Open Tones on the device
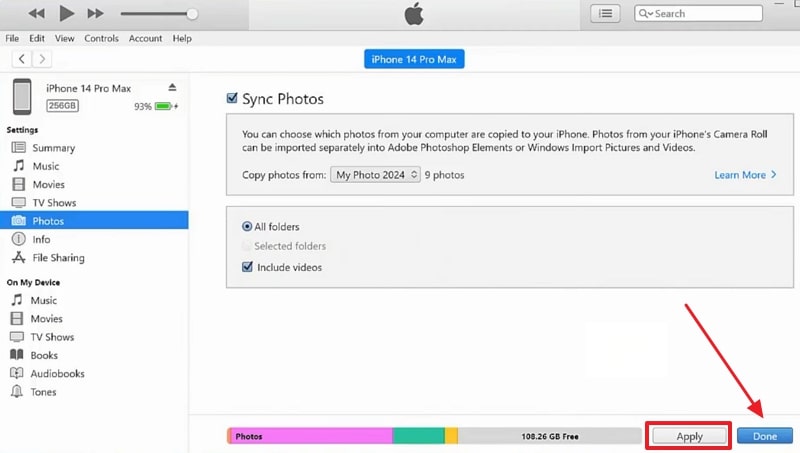 point(94,392)
